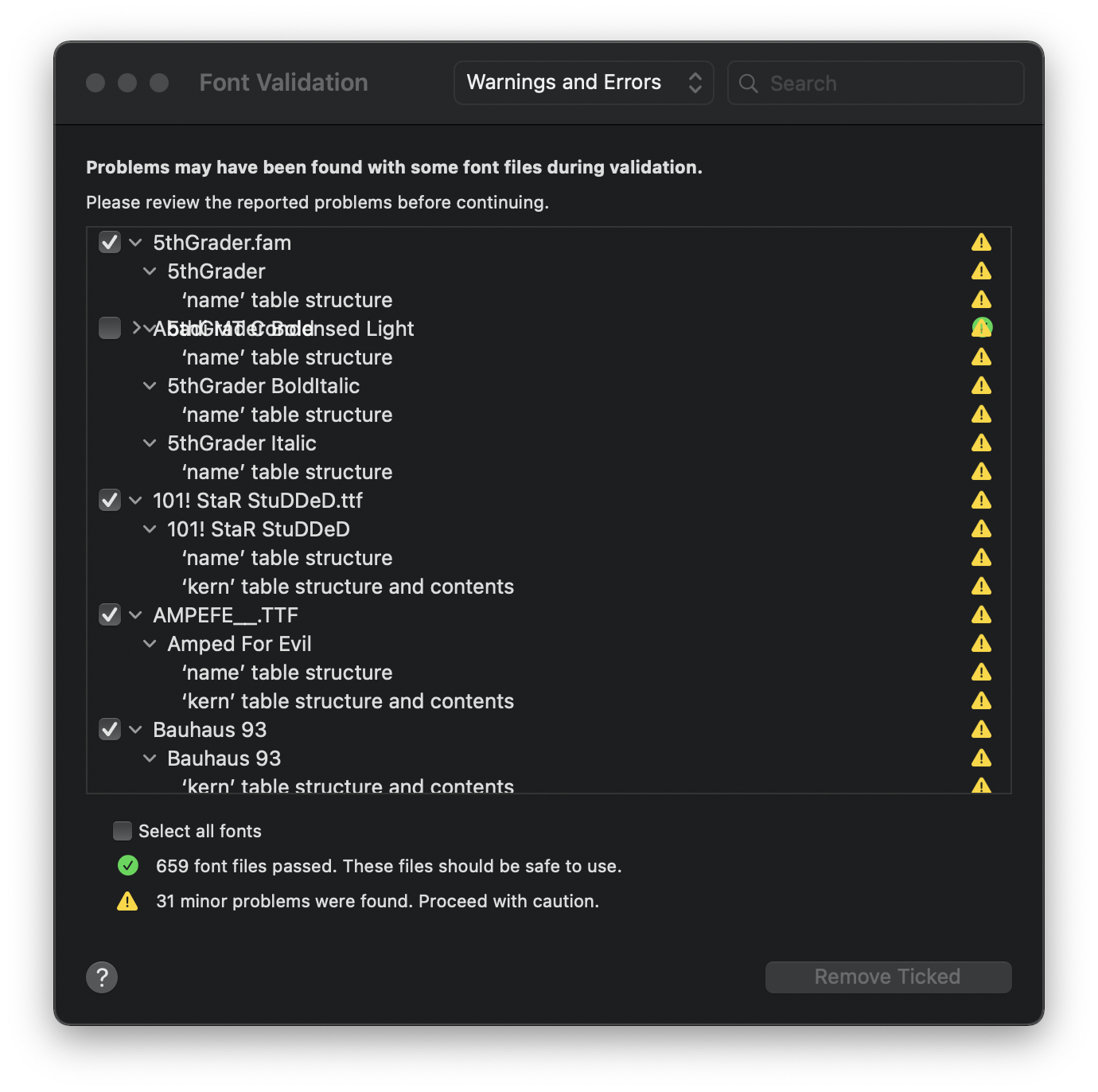
Task: Click warning icon on Amped For Evil row
Action: (x=981, y=644)
